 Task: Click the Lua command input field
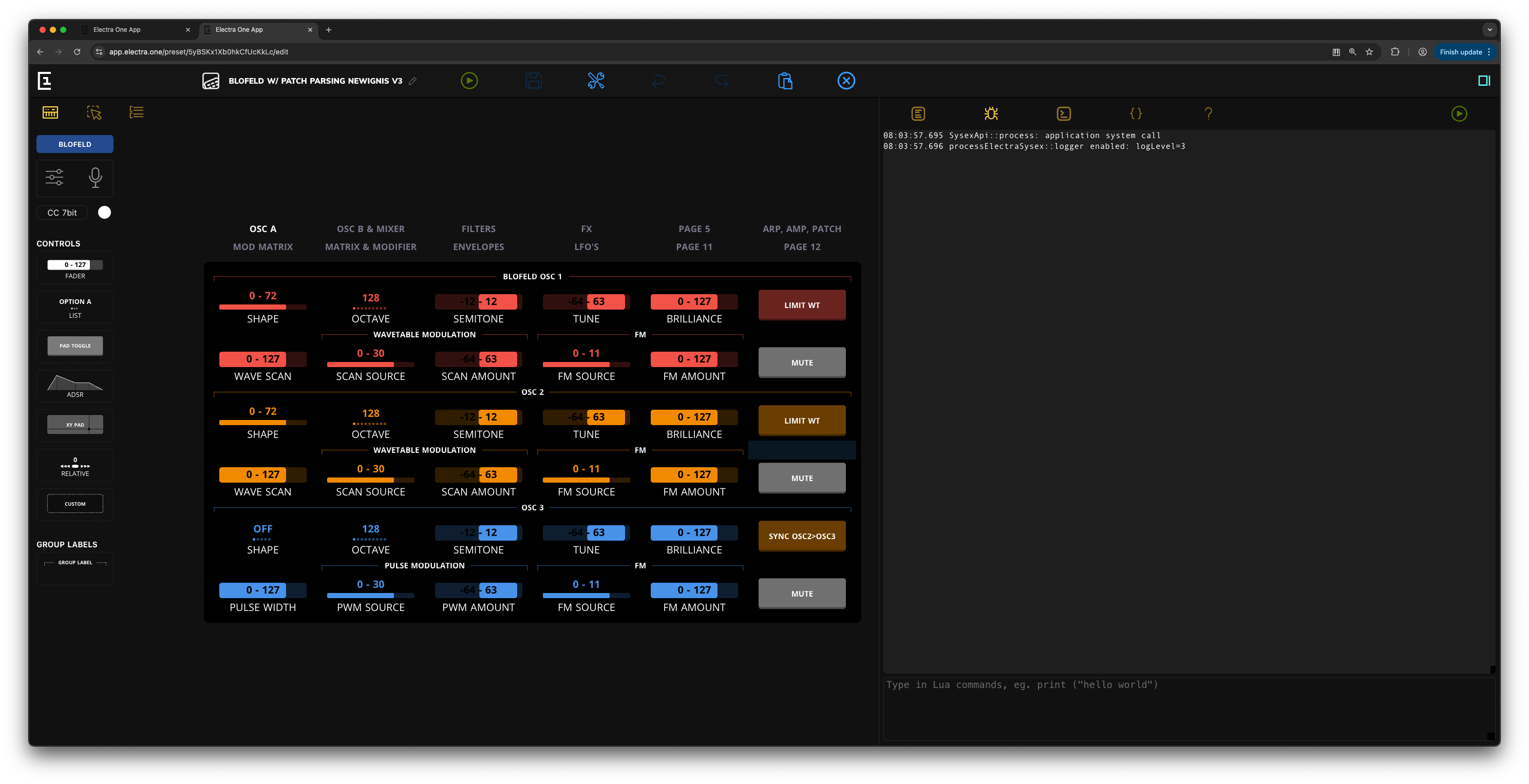pyautogui.click(x=1187, y=707)
